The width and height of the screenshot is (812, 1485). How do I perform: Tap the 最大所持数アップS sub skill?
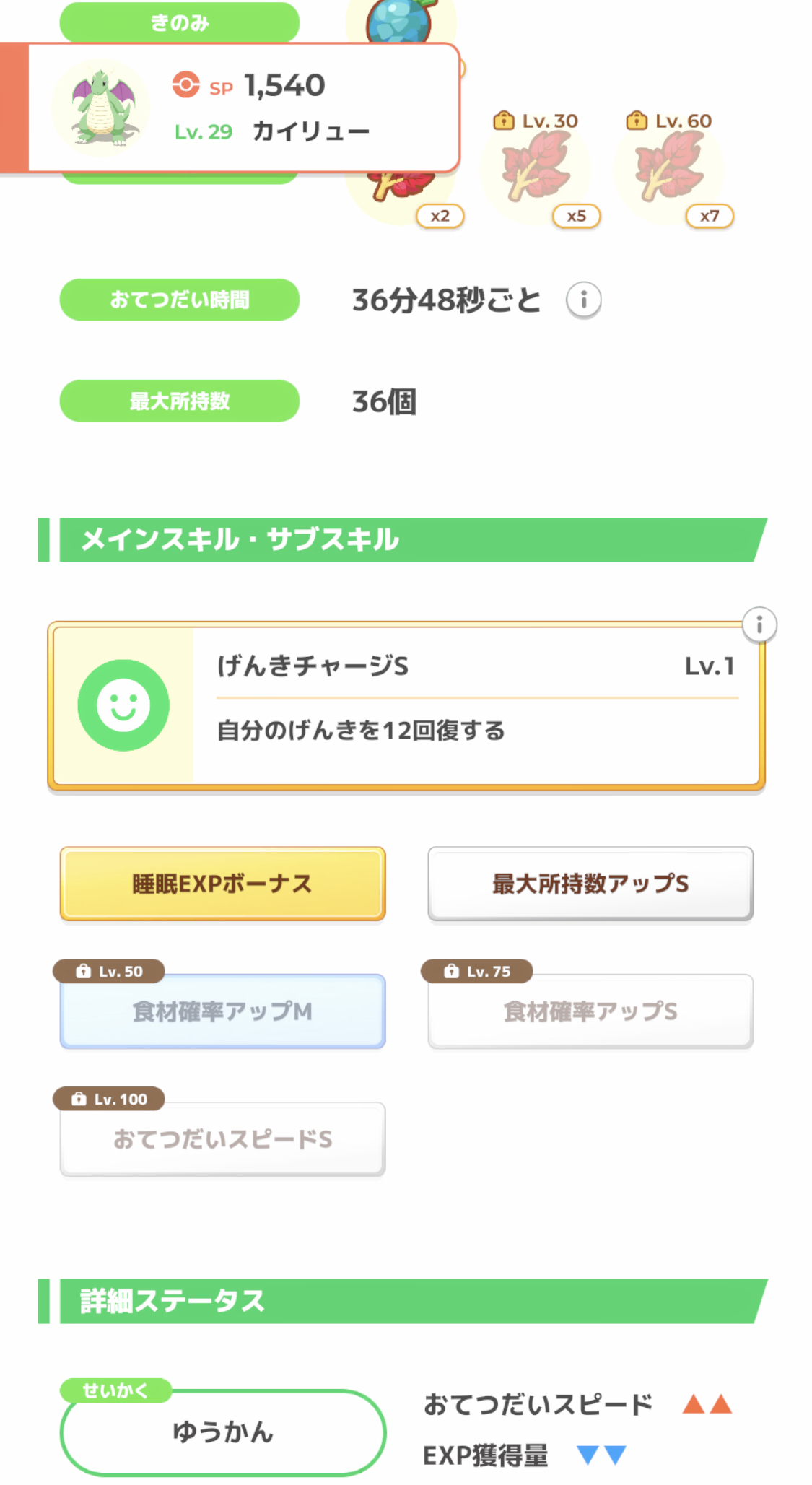pos(590,884)
